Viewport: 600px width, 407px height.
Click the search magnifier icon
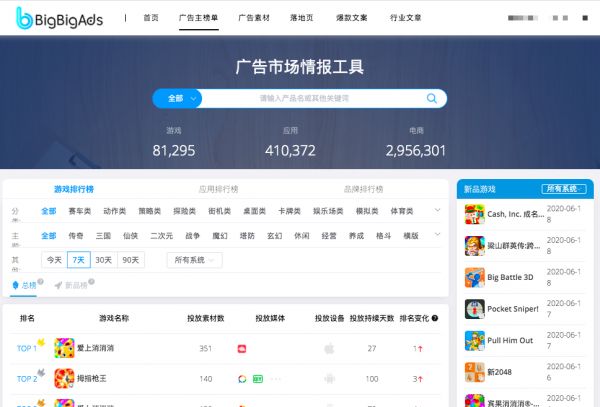[432, 98]
